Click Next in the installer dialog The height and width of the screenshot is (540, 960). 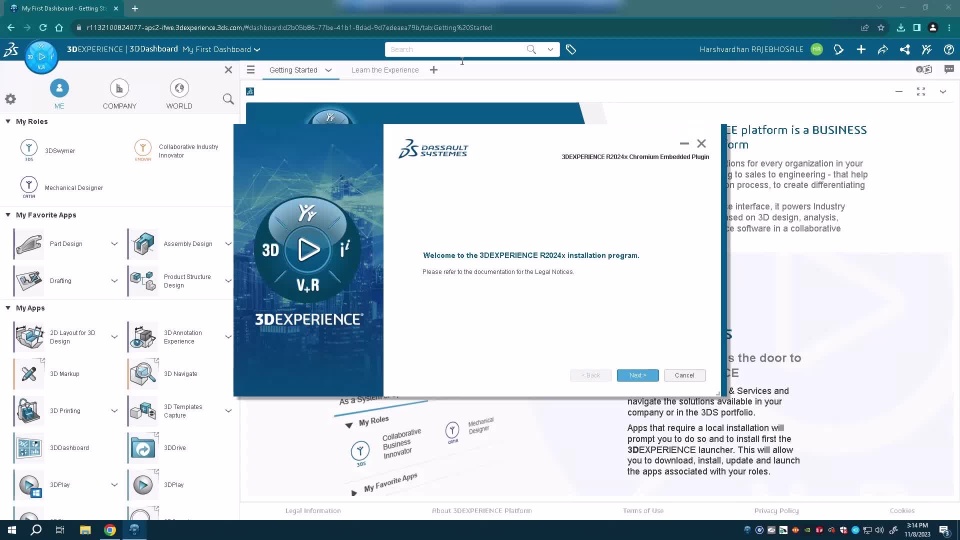pos(637,375)
